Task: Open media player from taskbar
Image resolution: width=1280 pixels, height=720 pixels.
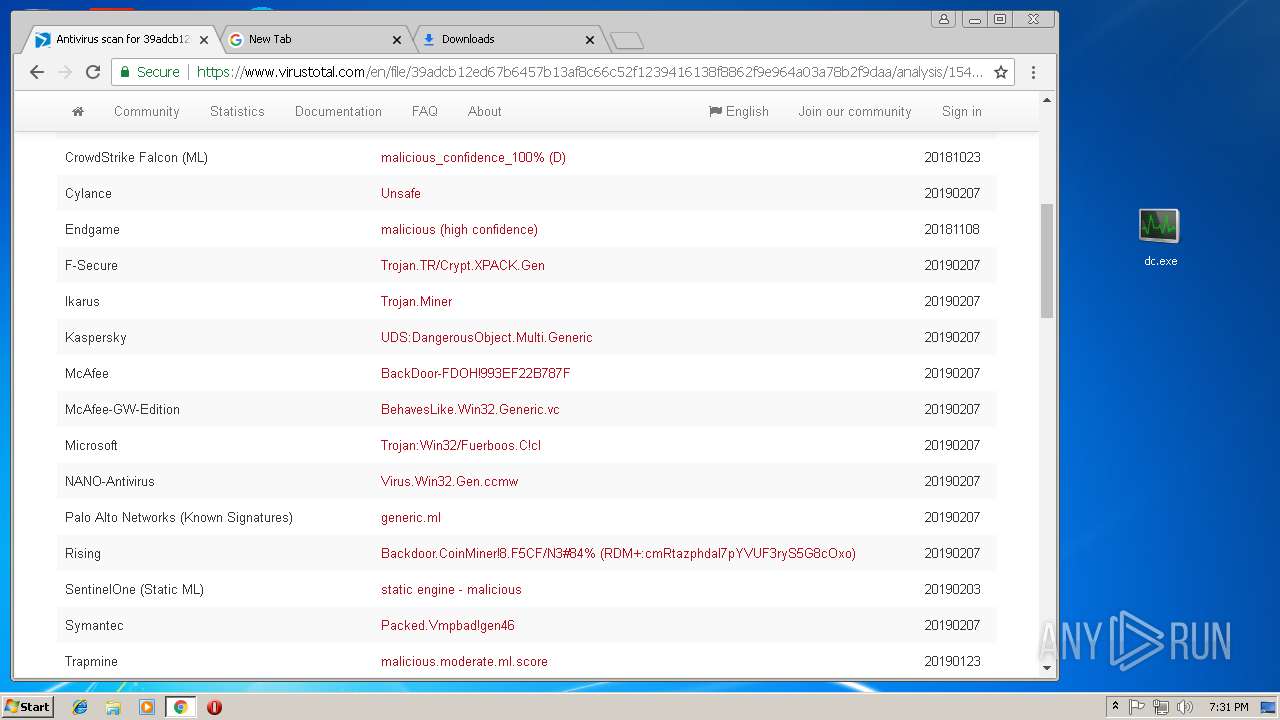Action: [x=147, y=707]
